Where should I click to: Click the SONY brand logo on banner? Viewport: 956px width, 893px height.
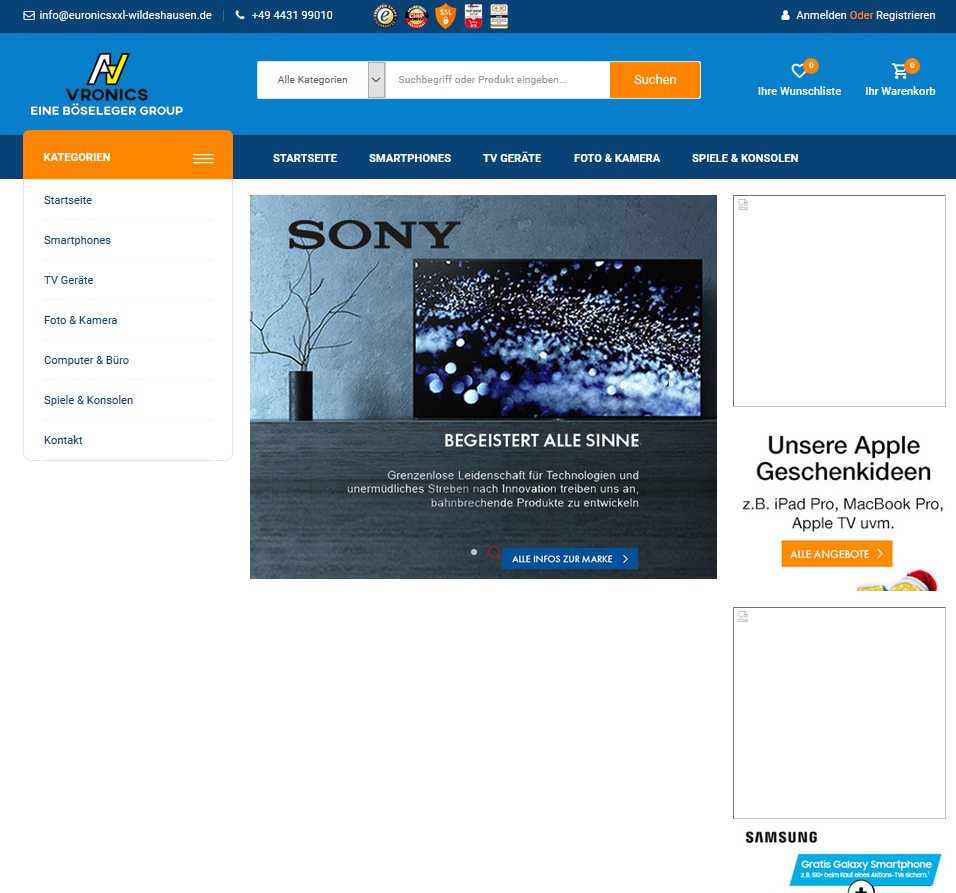coord(374,235)
